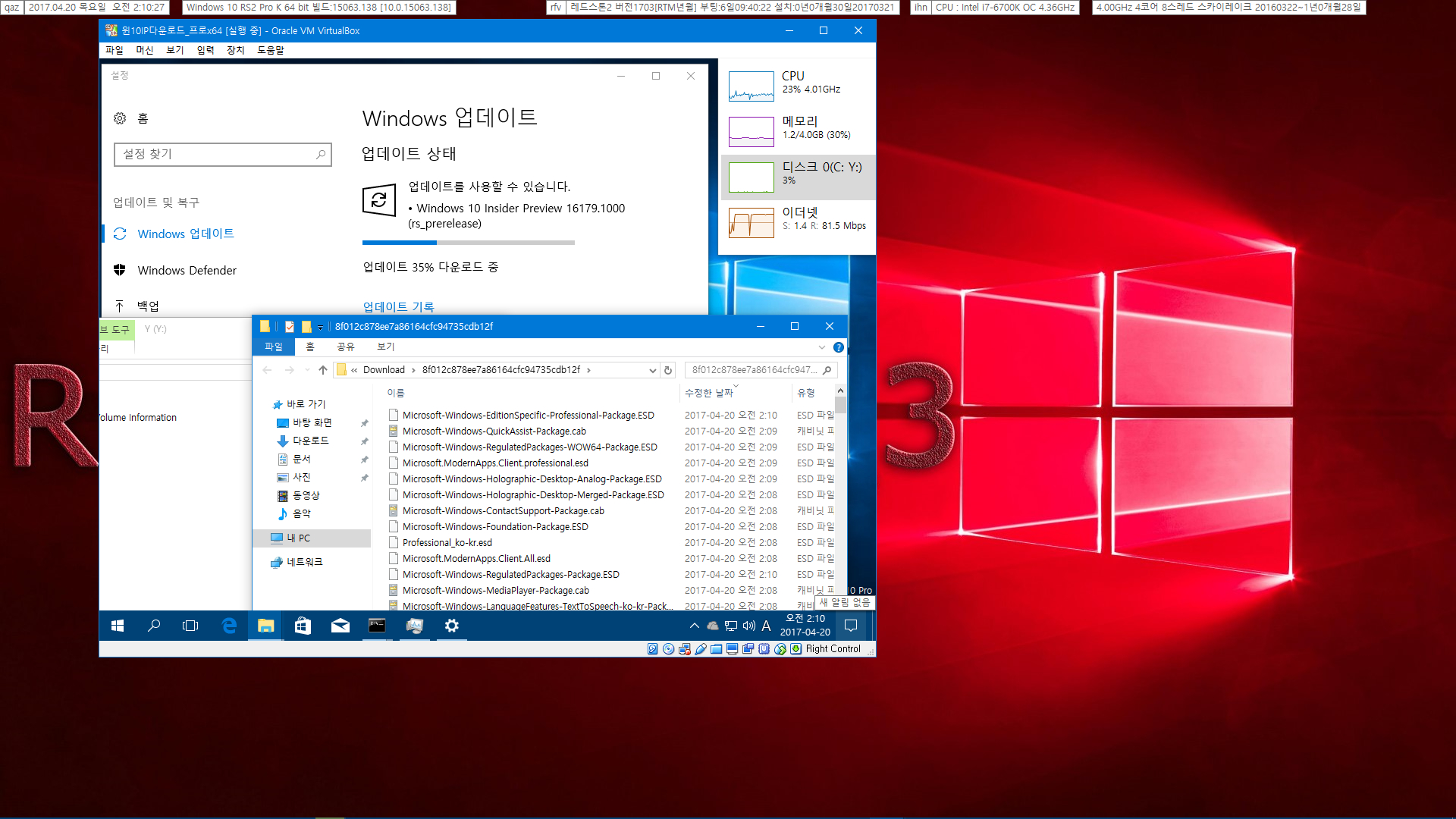Click VirtualBox mouse integration indicator
Screen dimensions: 1456x819
pos(780,649)
